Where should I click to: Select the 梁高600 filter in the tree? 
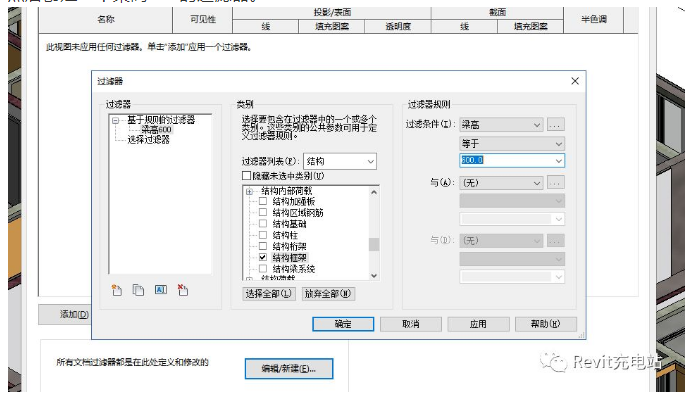coord(156,130)
